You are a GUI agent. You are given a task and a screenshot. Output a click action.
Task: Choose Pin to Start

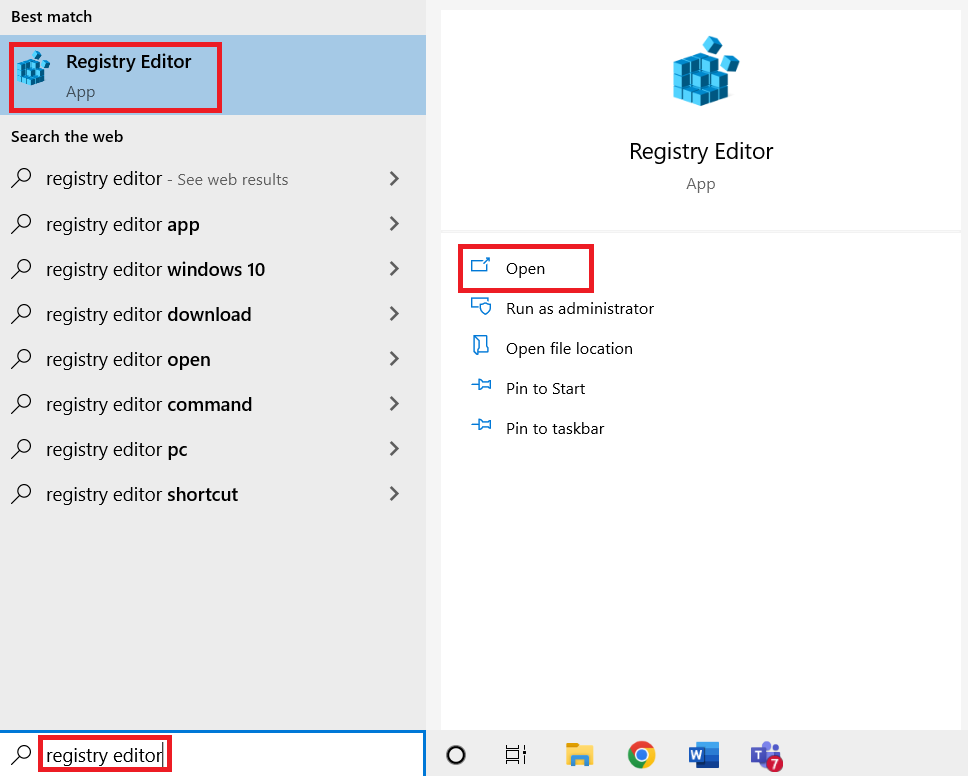(x=545, y=388)
